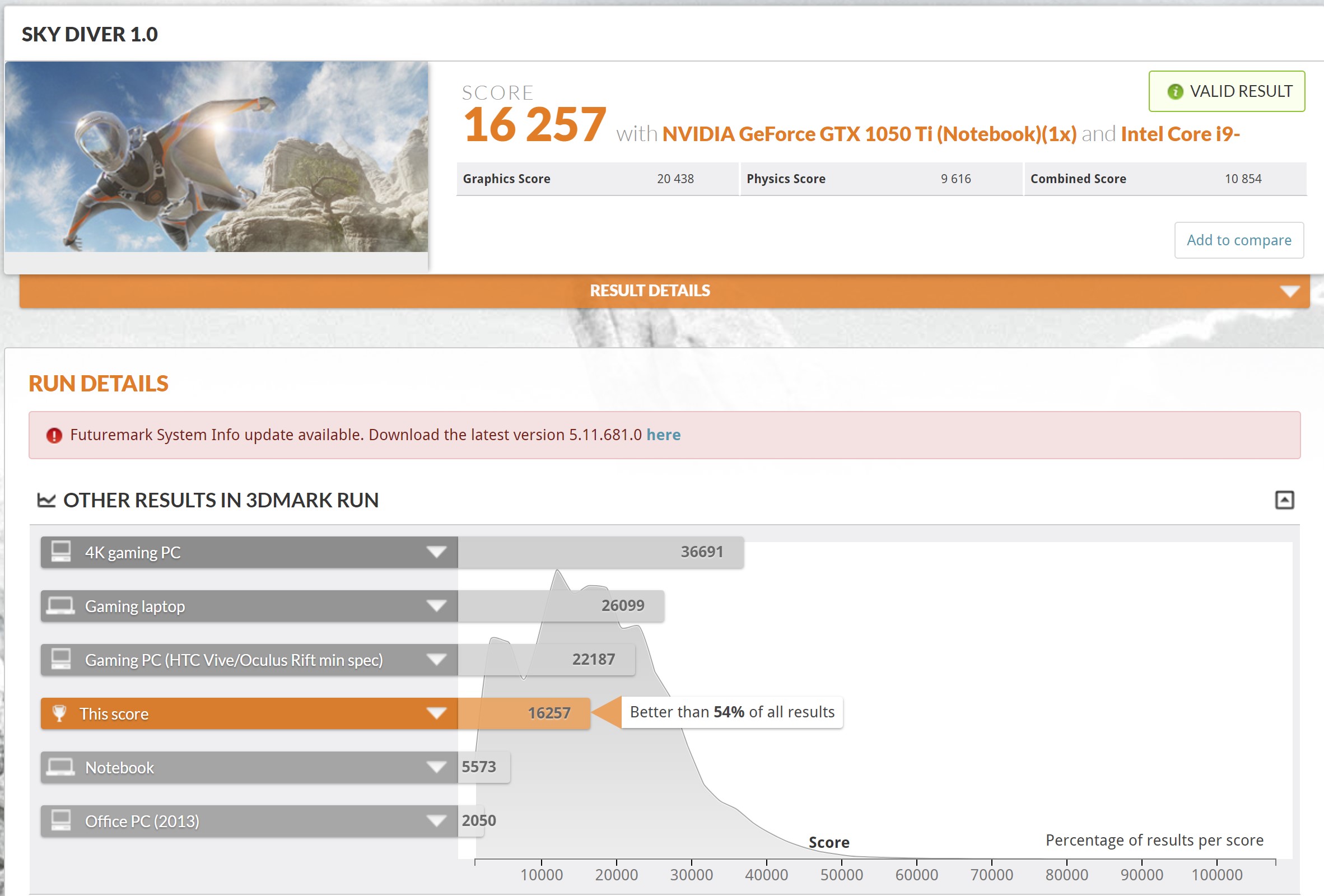This screenshot has width=1324, height=896.
Task: Click the 4K gaming PC row label
Action: [133, 553]
